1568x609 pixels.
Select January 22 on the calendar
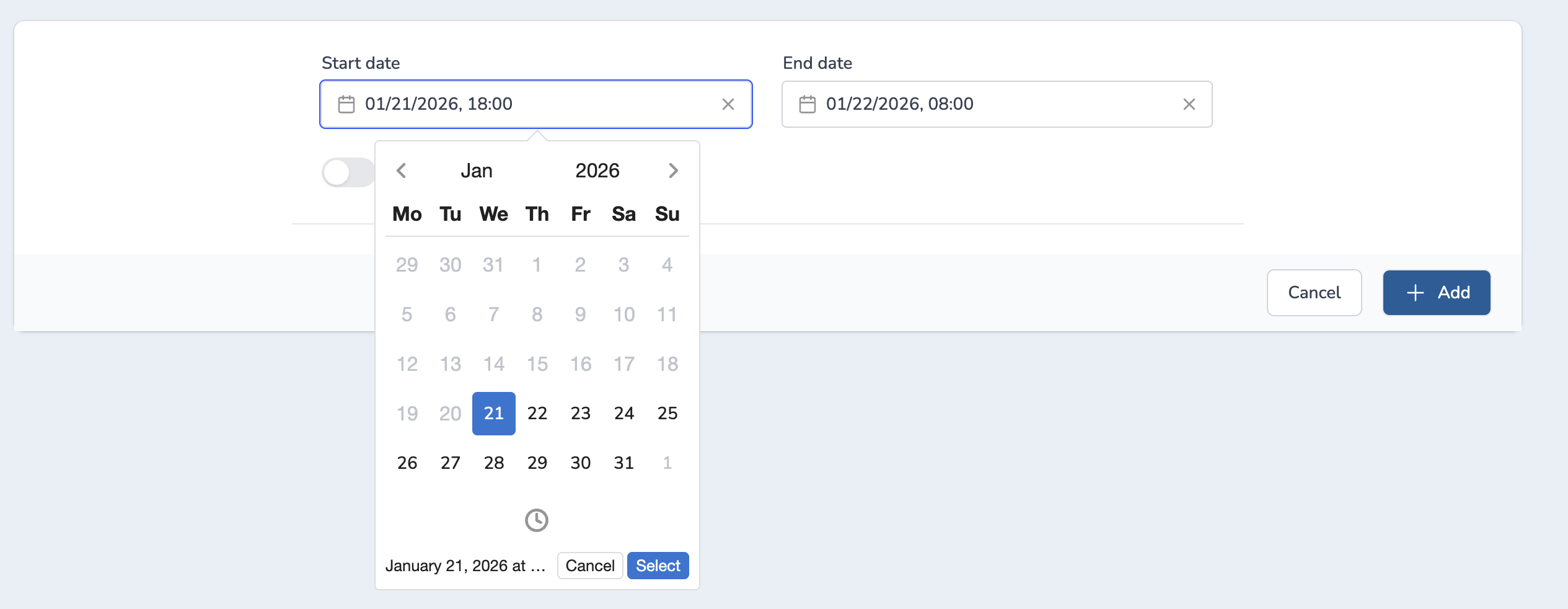pyautogui.click(x=537, y=413)
